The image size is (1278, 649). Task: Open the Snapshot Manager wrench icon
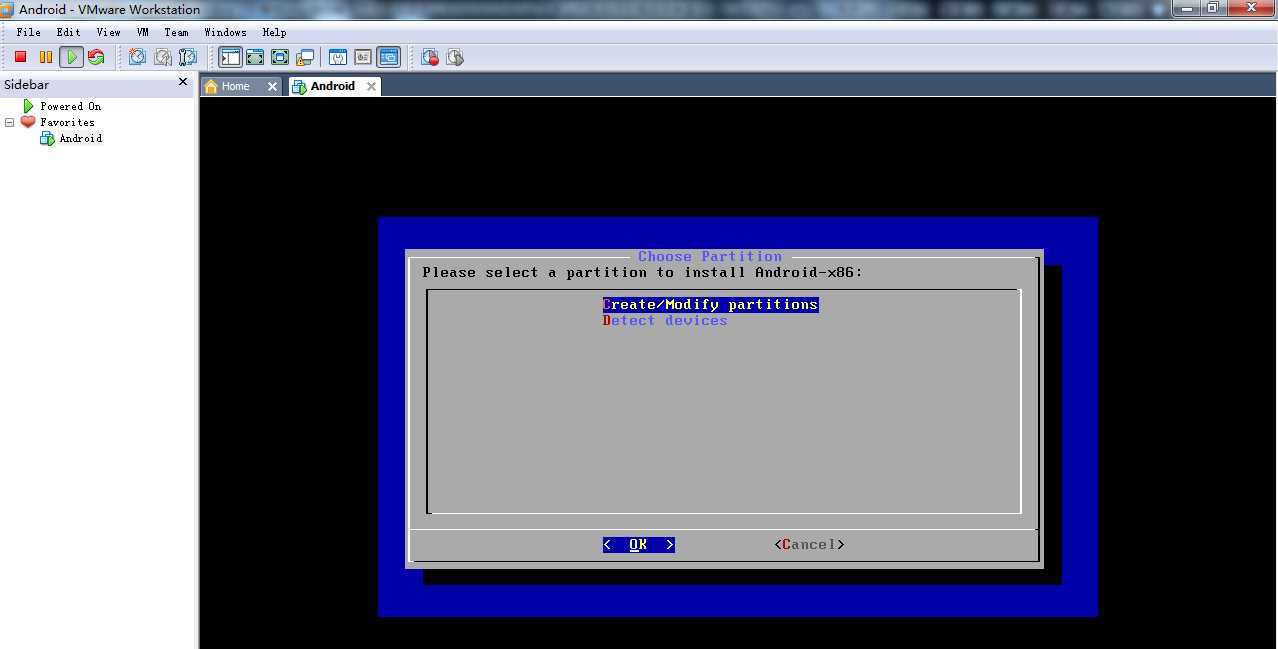187,57
